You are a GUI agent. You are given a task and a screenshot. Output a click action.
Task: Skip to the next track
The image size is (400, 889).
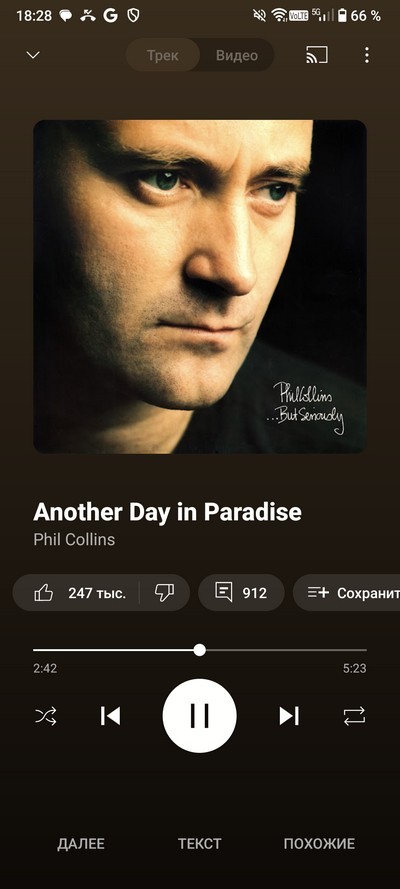[289, 716]
